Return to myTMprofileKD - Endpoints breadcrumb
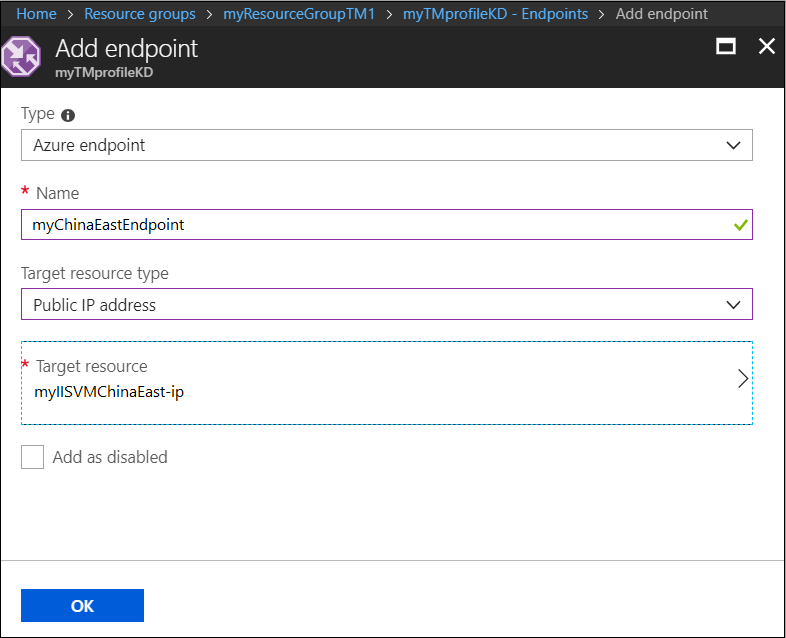This screenshot has height=638, width=786. [x=495, y=14]
